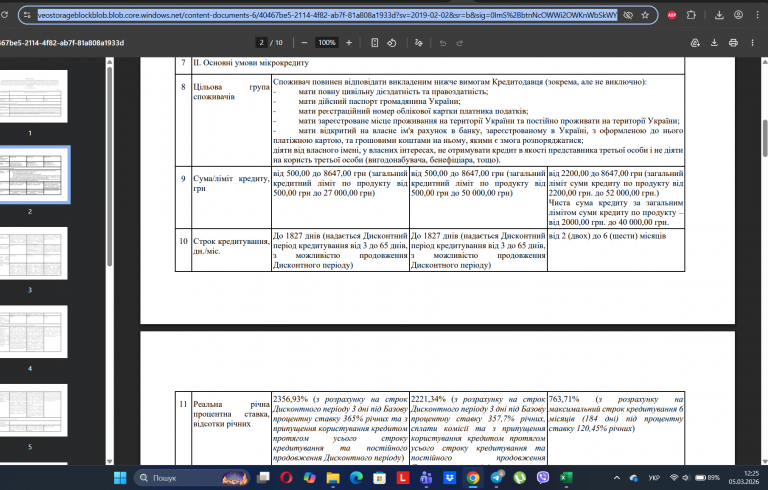This screenshot has width=768, height=490.
Task: Open Excel from taskbar
Action: click(x=566, y=477)
